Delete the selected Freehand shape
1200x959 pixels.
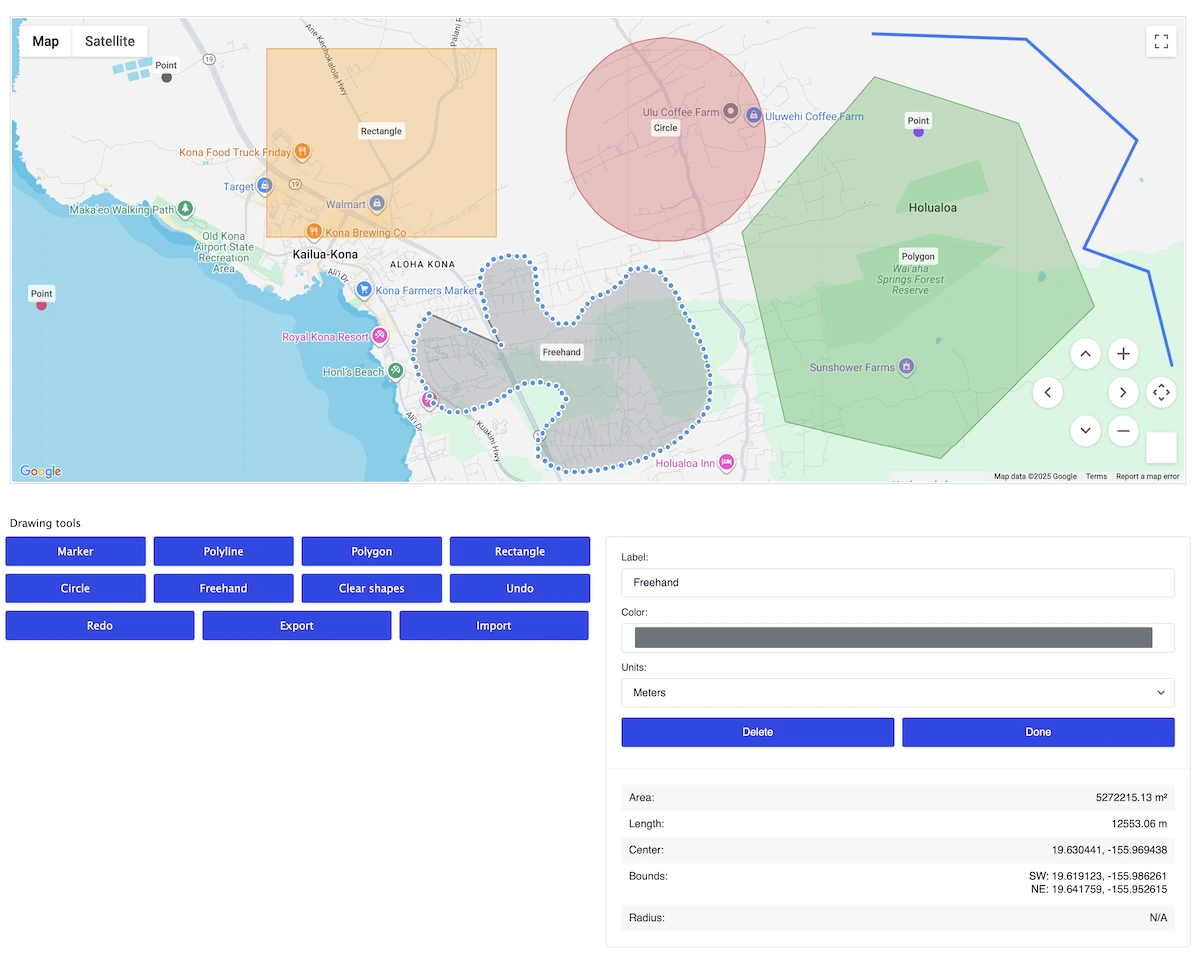point(757,732)
